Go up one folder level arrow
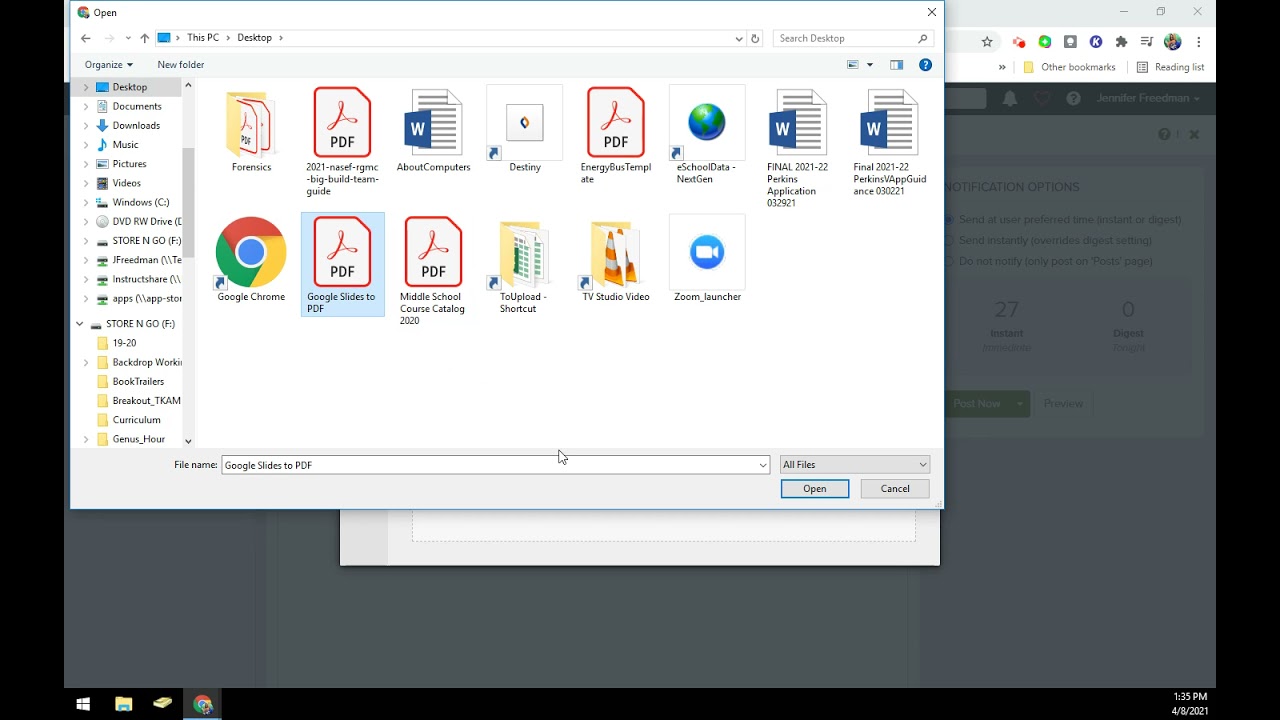Viewport: 1280px width, 720px height. pyautogui.click(x=145, y=38)
